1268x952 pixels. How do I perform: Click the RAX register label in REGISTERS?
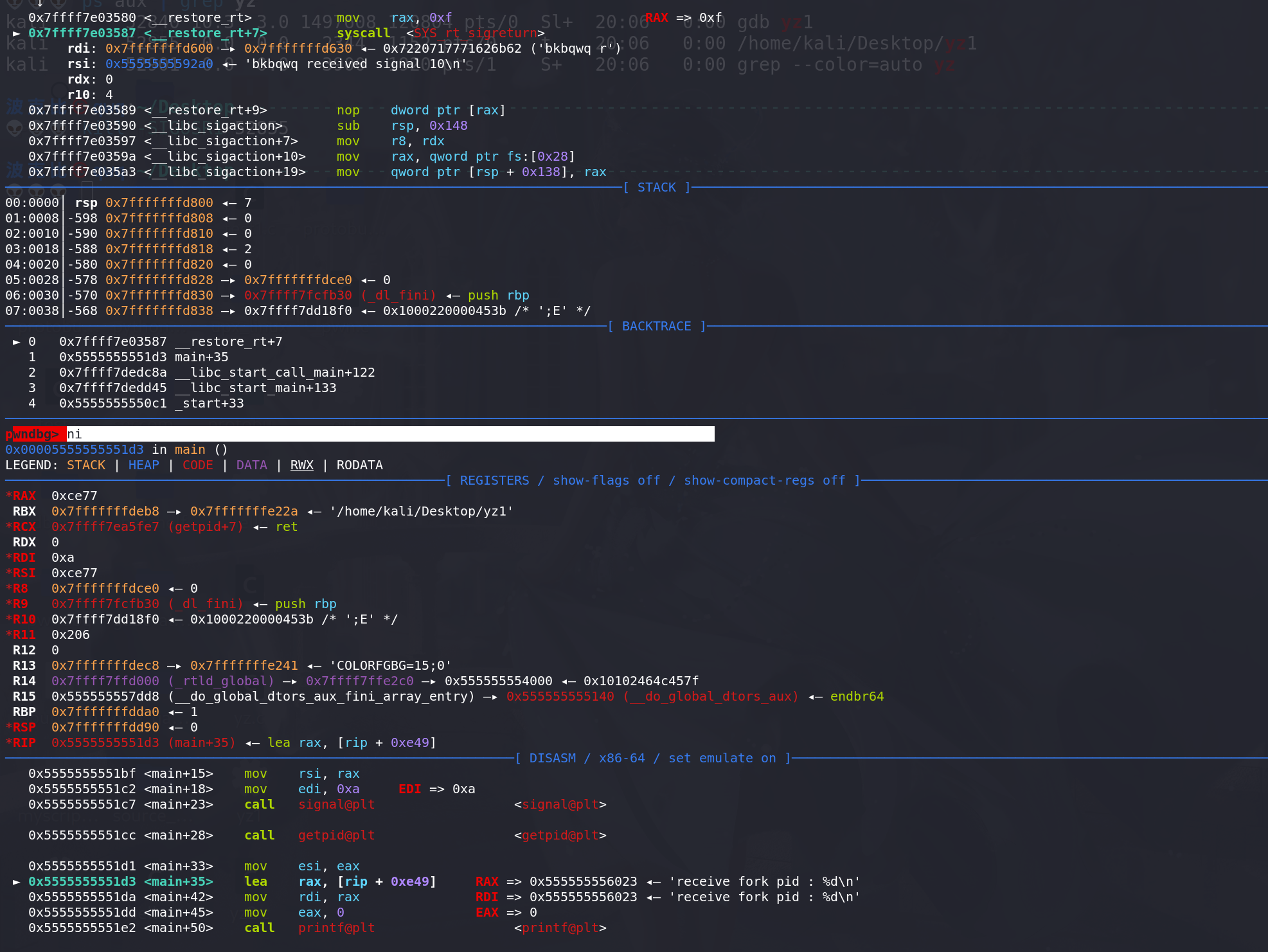(x=24, y=496)
